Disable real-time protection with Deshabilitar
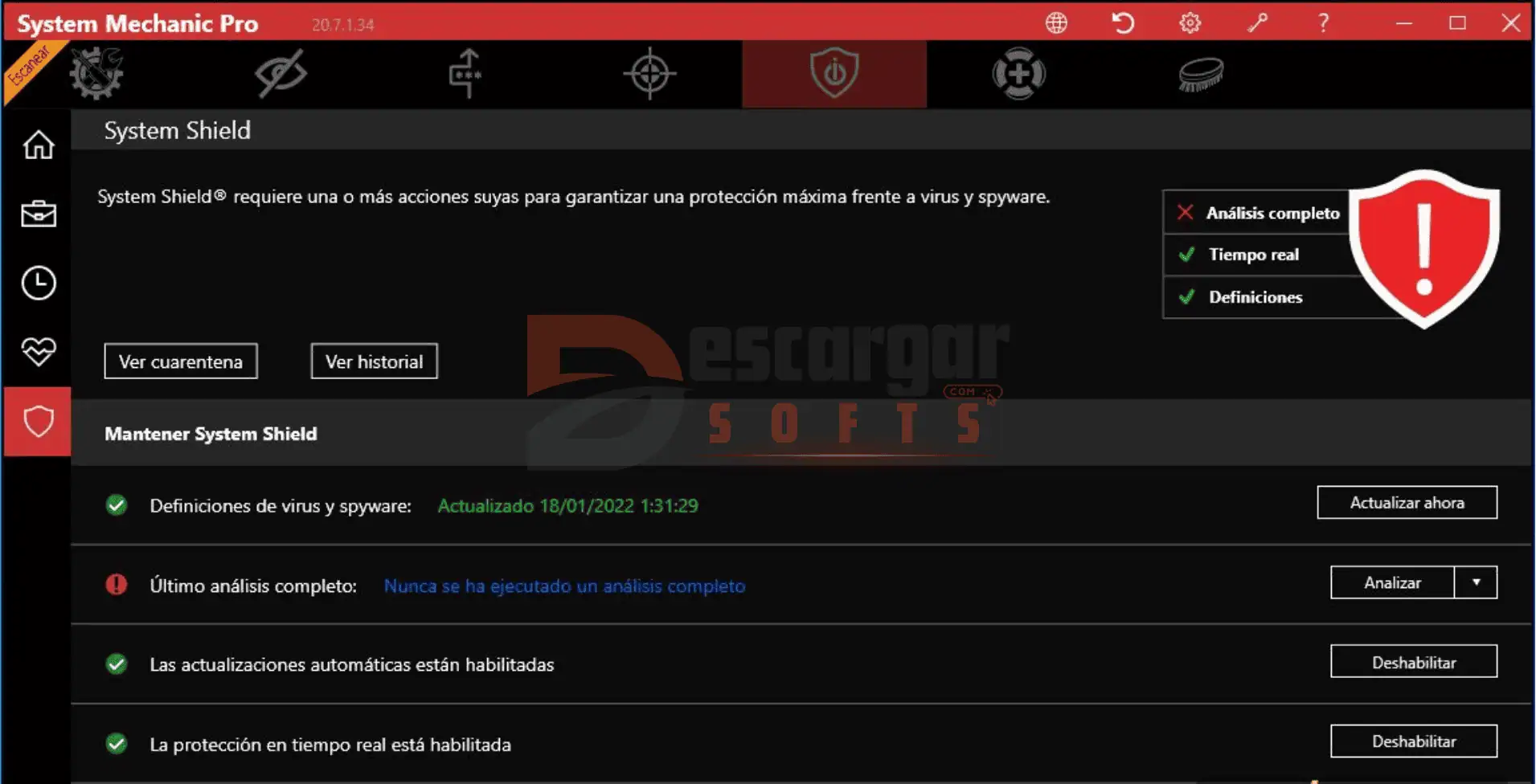1536x784 pixels. point(1414,741)
